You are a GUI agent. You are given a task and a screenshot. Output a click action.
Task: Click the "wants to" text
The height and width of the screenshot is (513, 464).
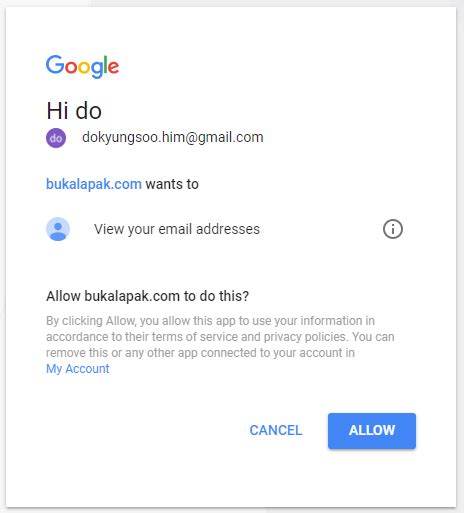172,184
